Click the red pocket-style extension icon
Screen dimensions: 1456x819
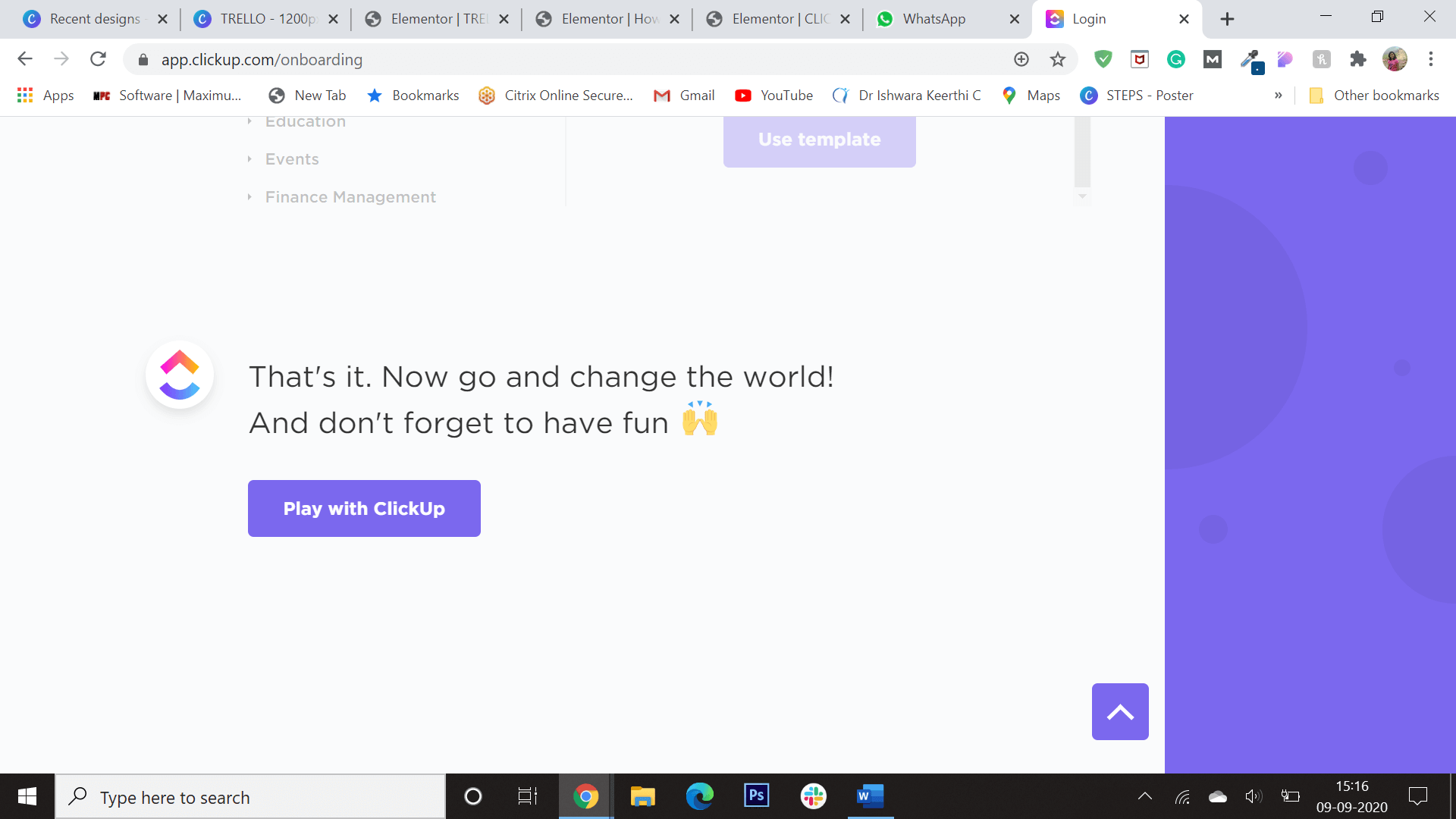pyautogui.click(x=1140, y=59)
